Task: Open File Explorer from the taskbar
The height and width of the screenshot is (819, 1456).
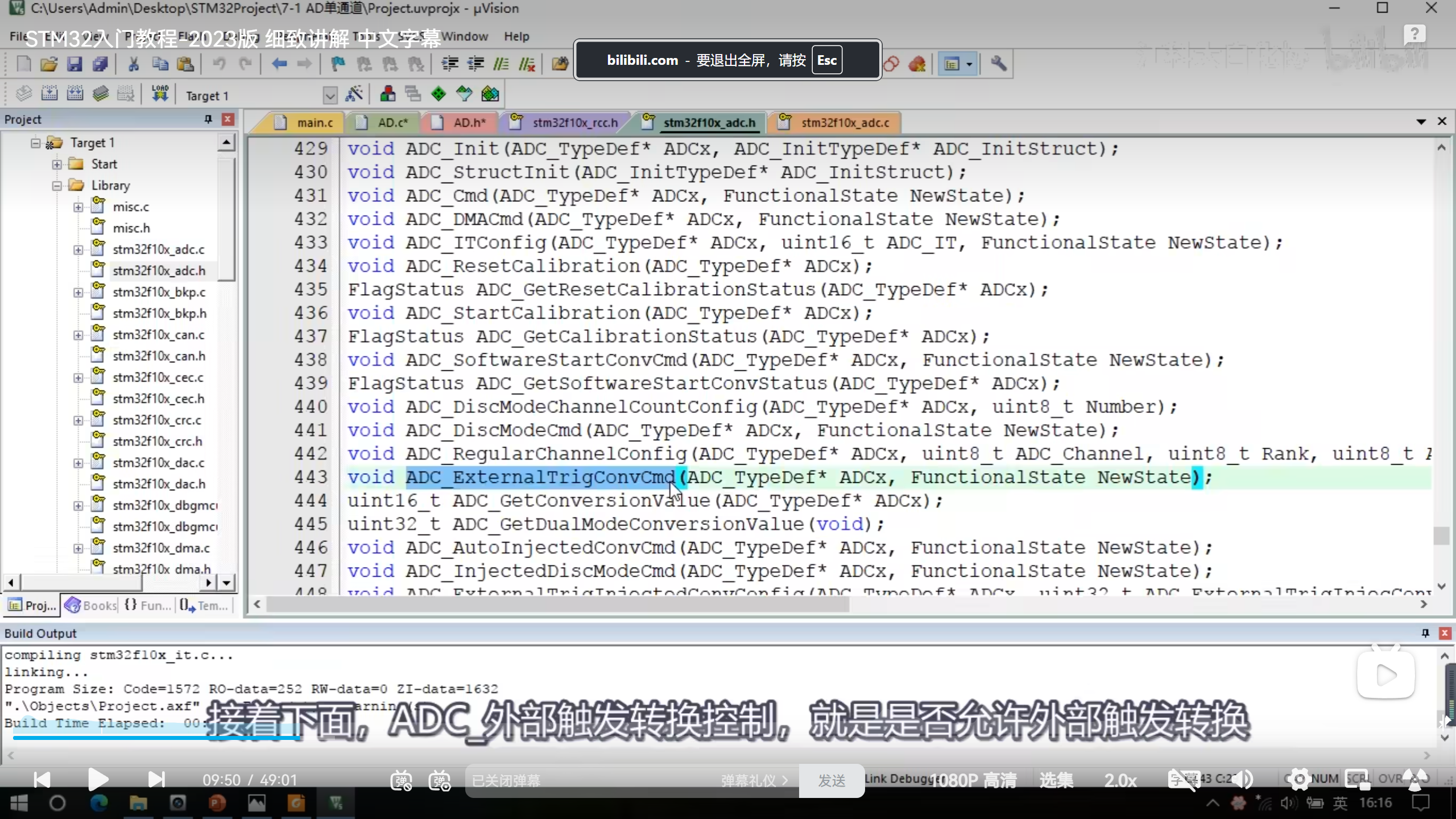Action: (138, 803)
